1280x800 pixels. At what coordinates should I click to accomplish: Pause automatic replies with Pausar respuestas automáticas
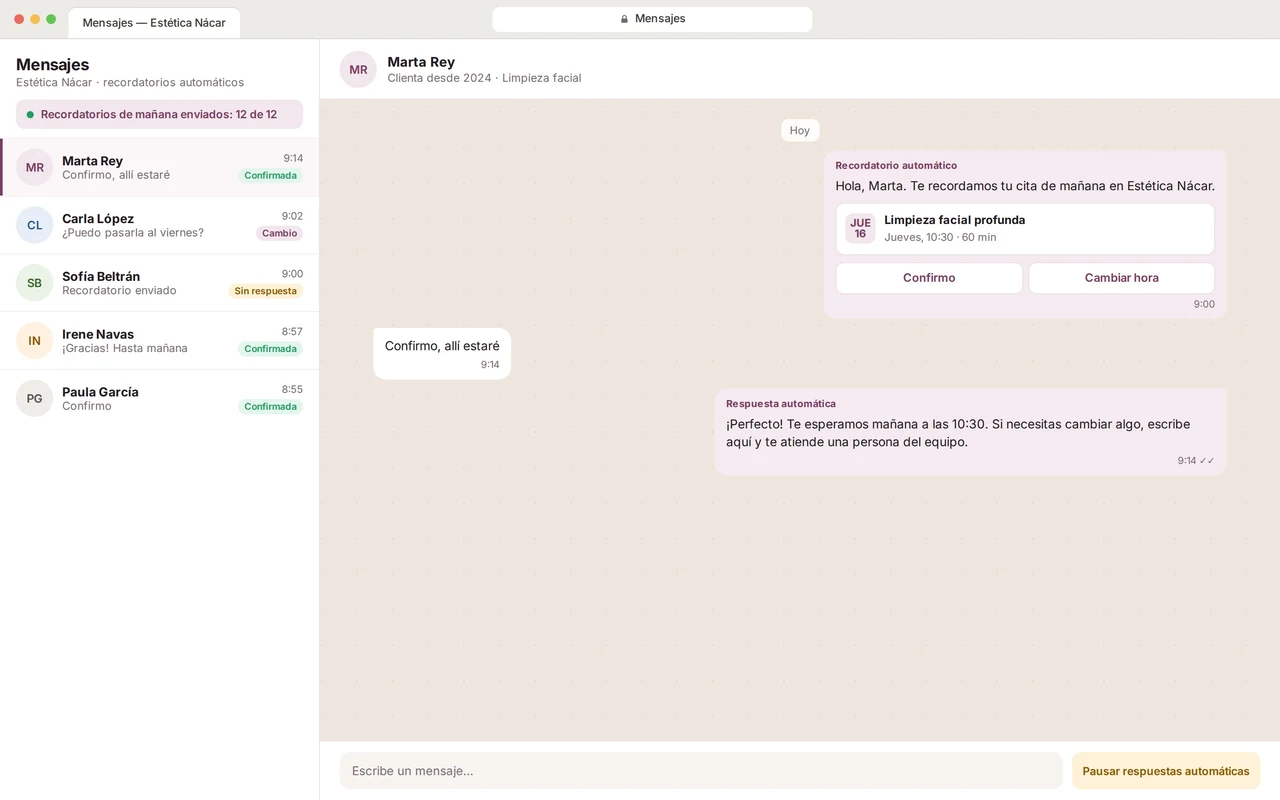pyautogui.click(x=1166, y=771)
